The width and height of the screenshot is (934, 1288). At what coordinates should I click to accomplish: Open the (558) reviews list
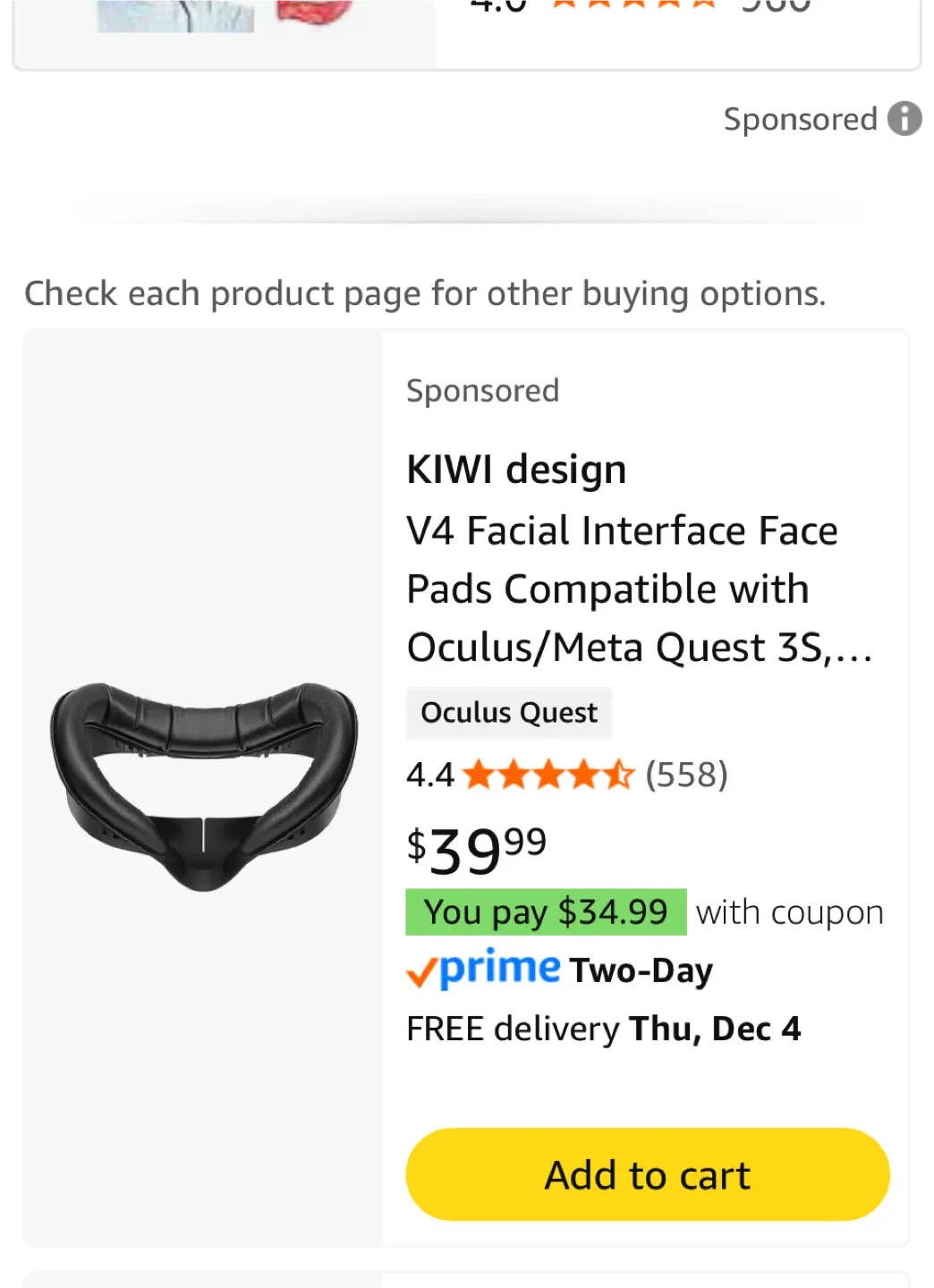tap(685, 775)
